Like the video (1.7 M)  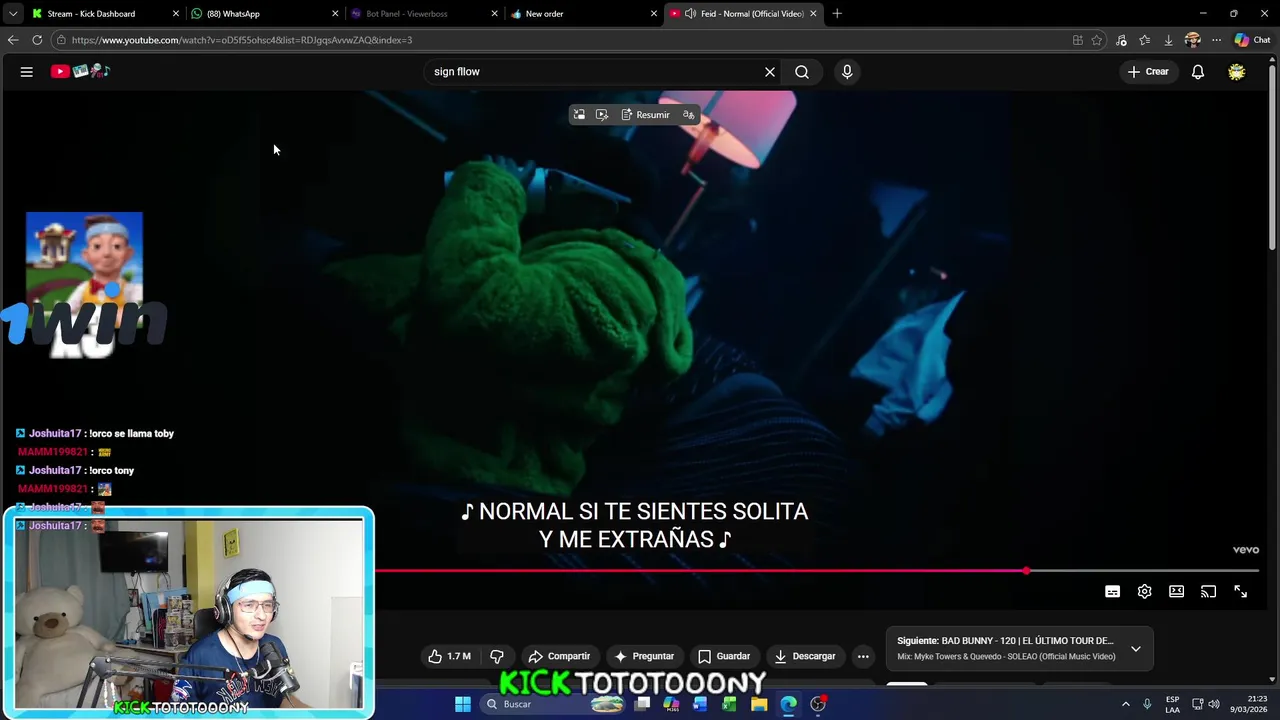449,656
